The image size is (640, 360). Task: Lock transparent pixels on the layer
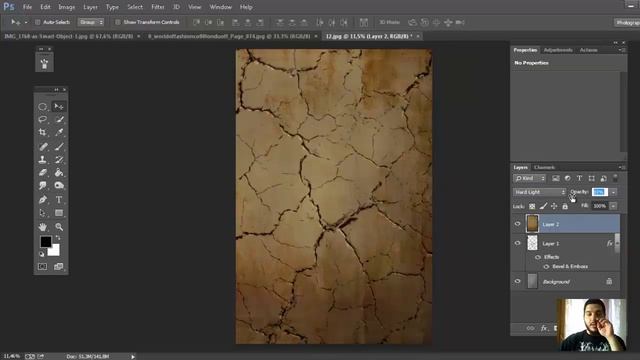(532, 206)
